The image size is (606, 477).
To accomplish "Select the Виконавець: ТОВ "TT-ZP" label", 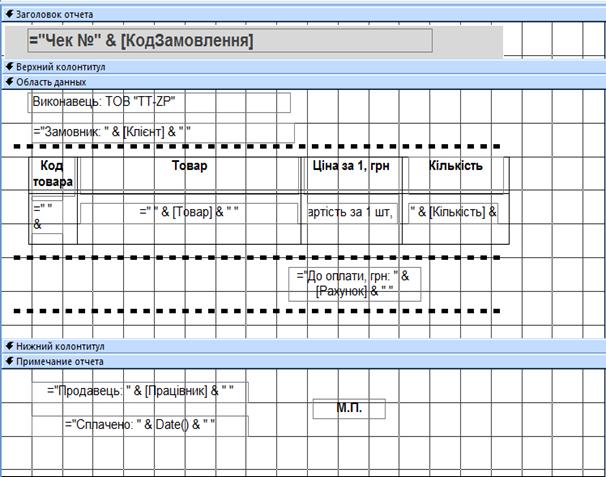I will coord(159,102).
